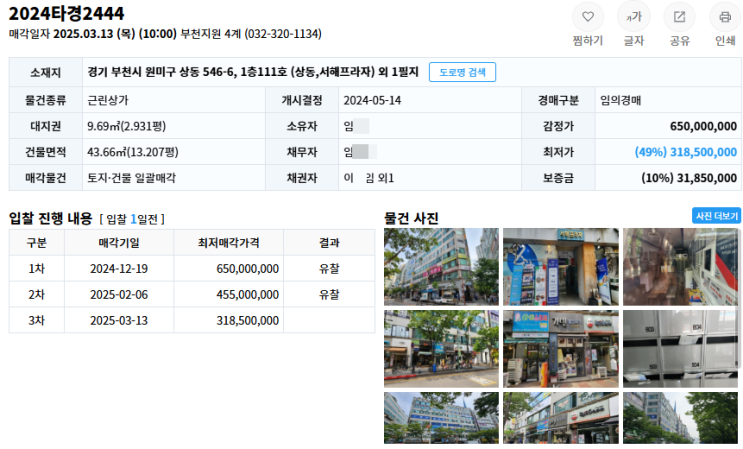This screenshot has height=449, width=743.
Task: Click the 매각기일 column header
Action: [x=119, y=242]
